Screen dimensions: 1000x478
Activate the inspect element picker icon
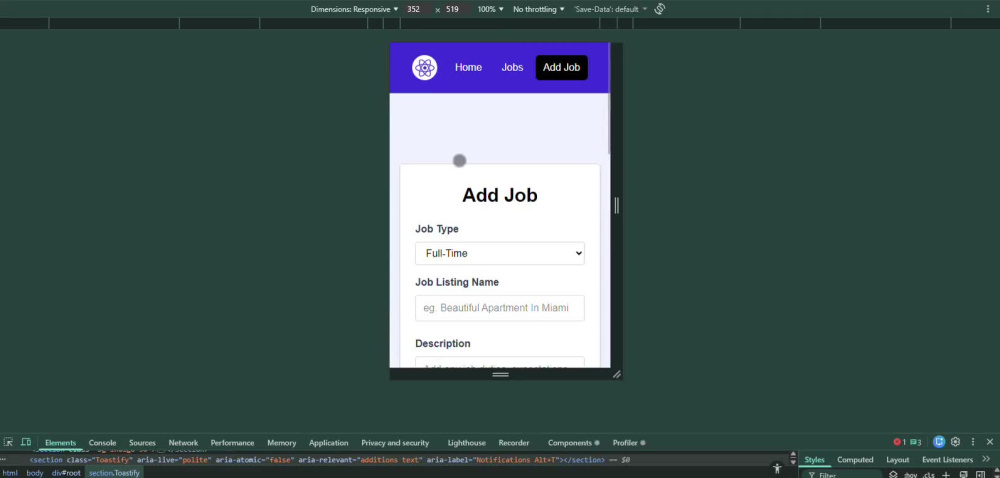[8, 442]
